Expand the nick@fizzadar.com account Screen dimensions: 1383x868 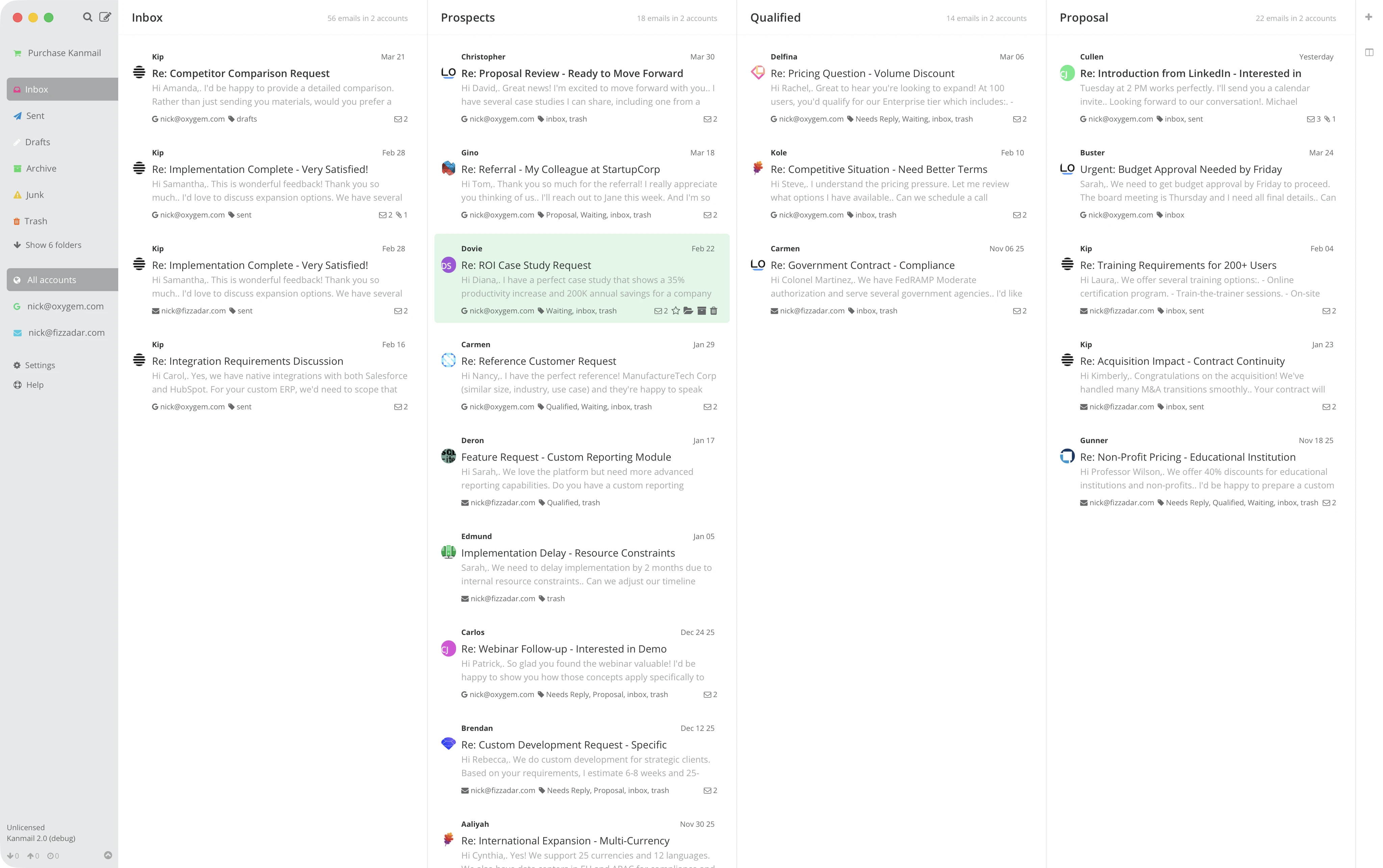[66, 332]
